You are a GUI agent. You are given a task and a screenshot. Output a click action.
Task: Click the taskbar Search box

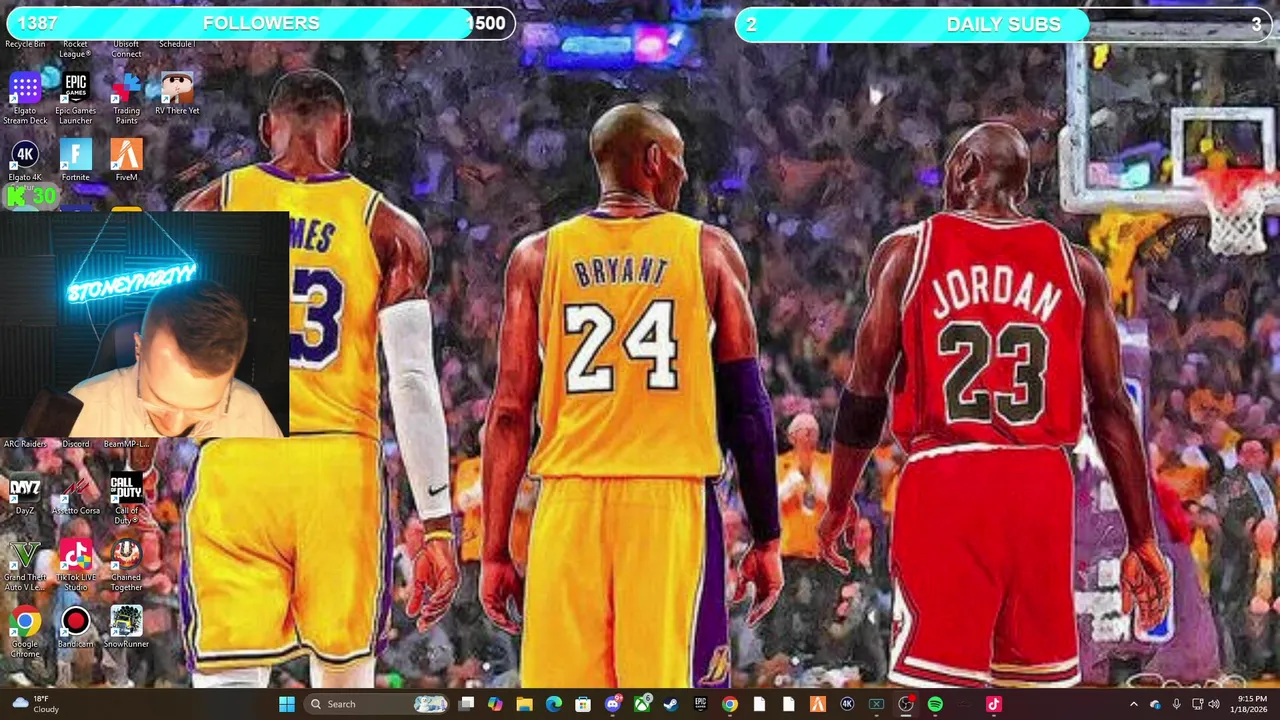(x=378, y=704)
